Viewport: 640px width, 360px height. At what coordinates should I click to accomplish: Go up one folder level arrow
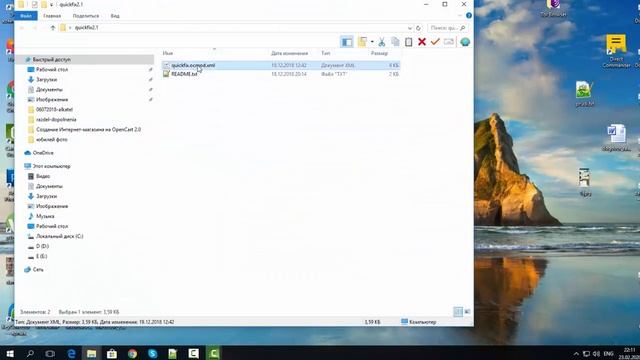(x=53, y=28)
